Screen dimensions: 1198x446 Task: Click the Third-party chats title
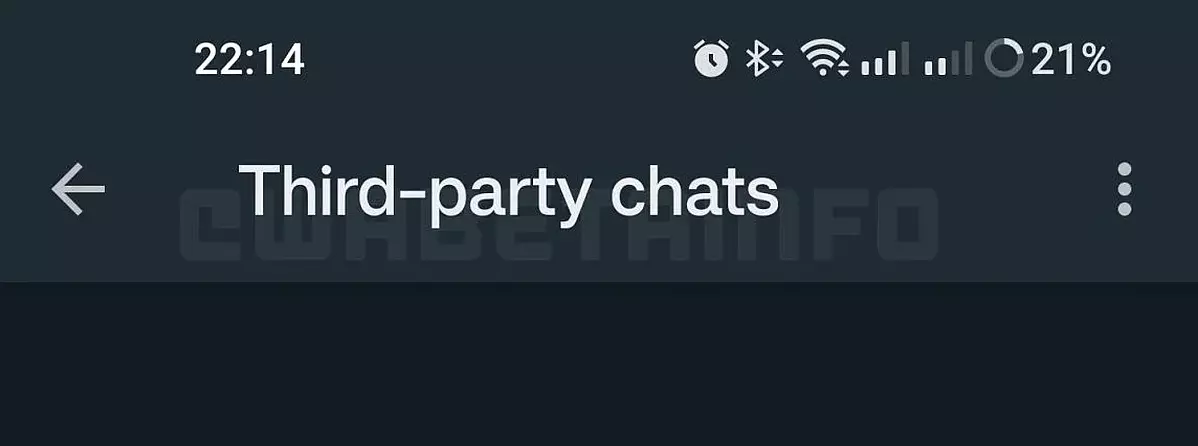pos(509,191)
